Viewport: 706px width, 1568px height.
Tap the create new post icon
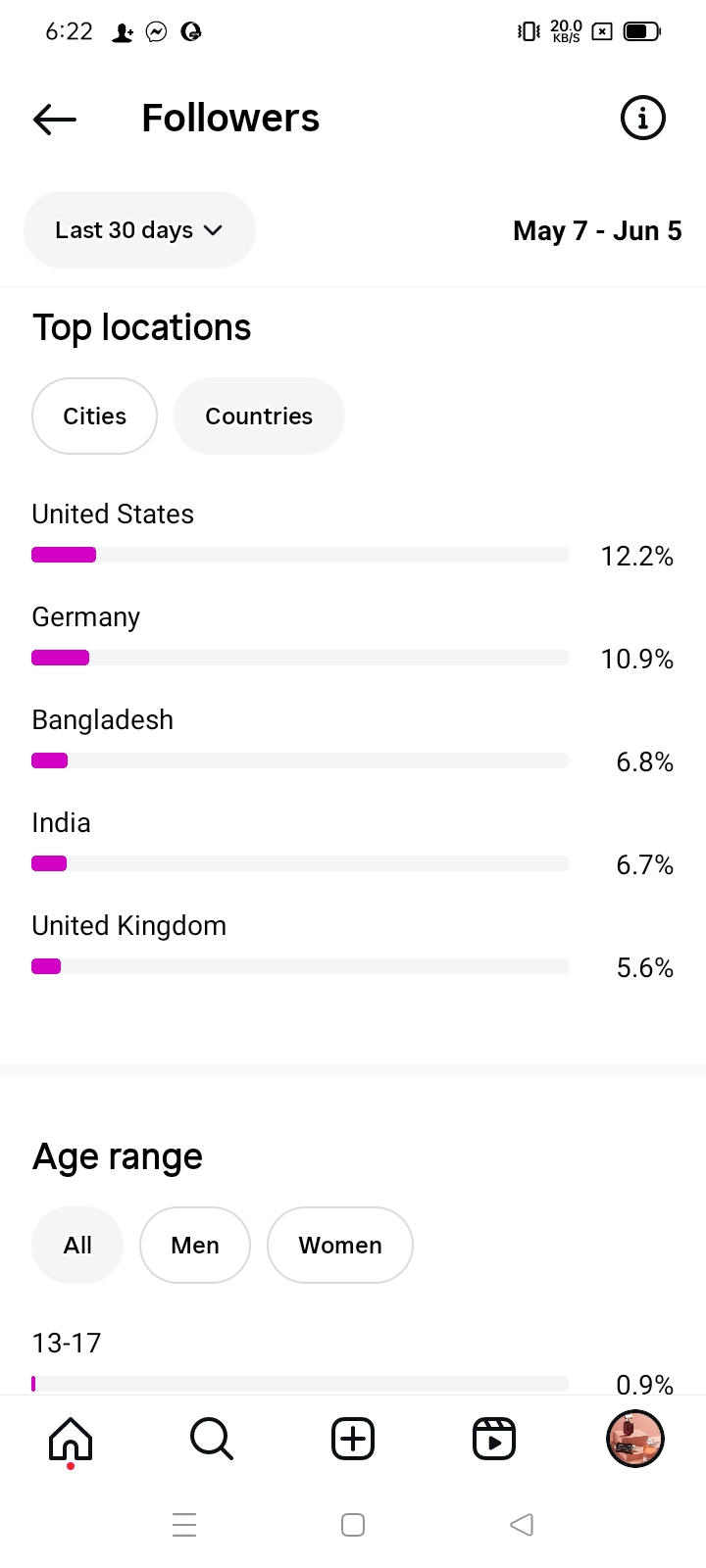353,1440
